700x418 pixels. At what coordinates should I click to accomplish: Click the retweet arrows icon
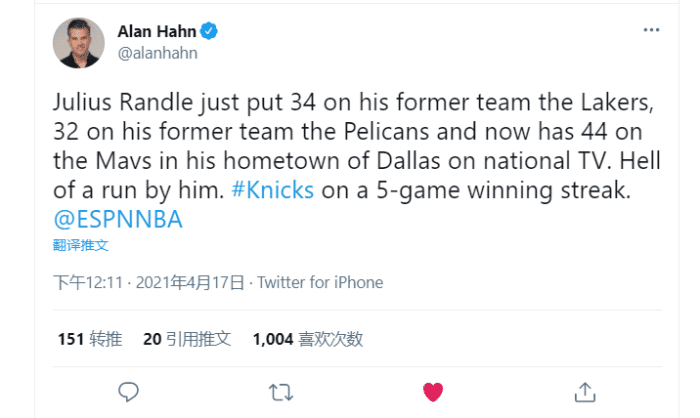pos(281,390)
